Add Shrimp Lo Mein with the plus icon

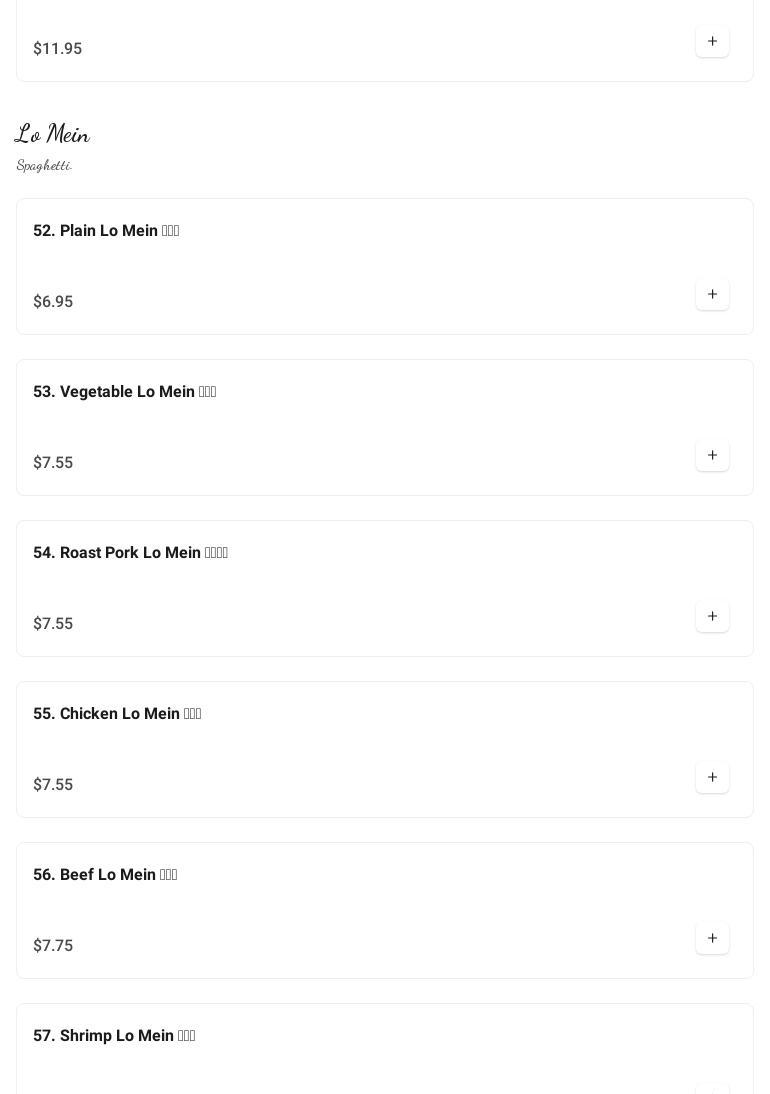click(712, 1089)
